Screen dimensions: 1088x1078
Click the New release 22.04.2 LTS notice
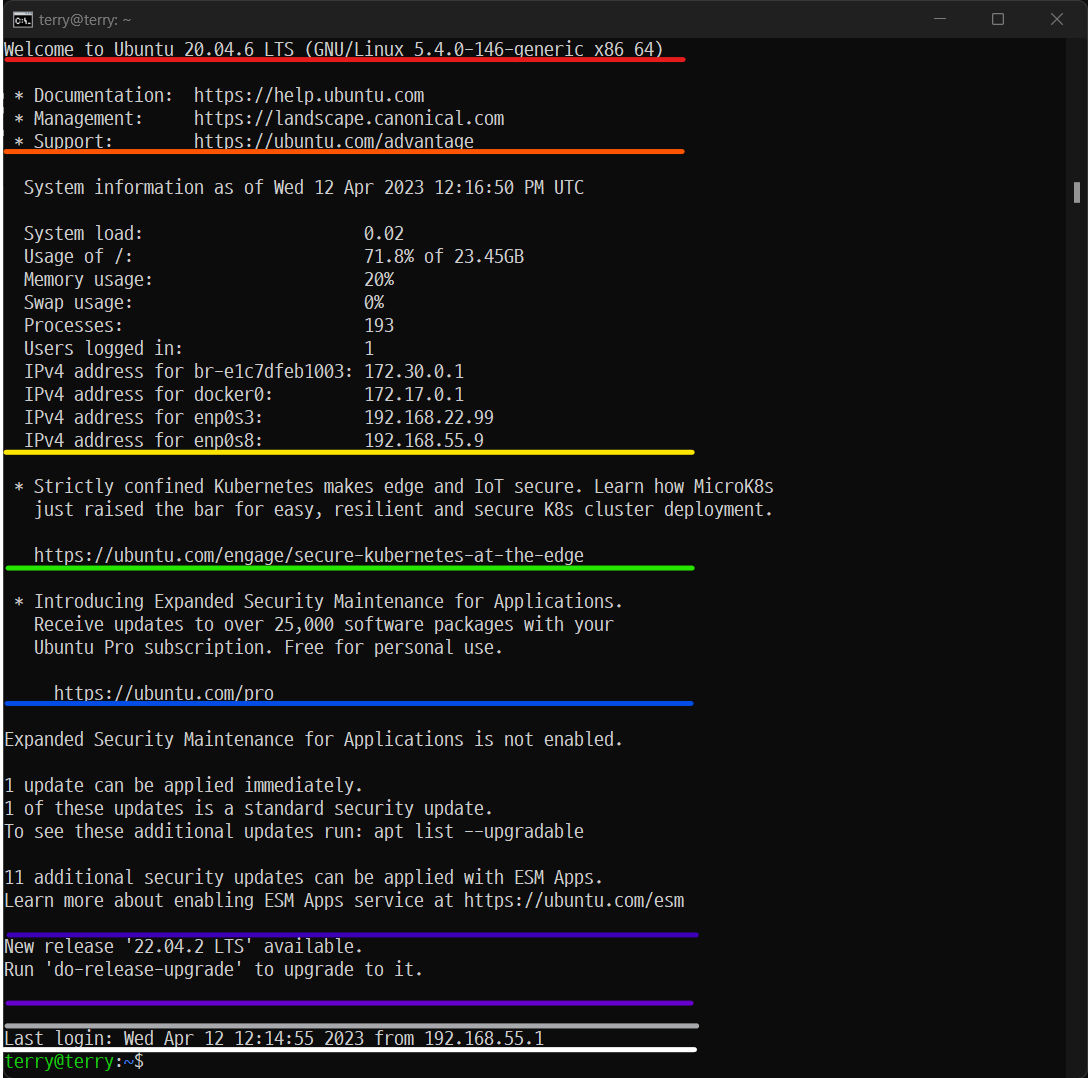click(184, 946)
